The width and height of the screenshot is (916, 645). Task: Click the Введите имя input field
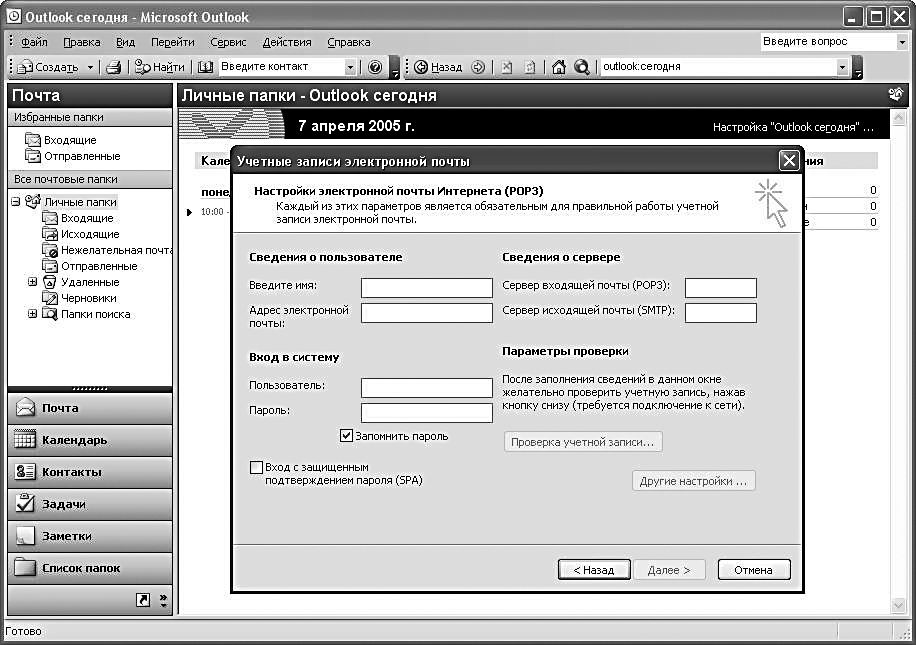pos(426,288)
